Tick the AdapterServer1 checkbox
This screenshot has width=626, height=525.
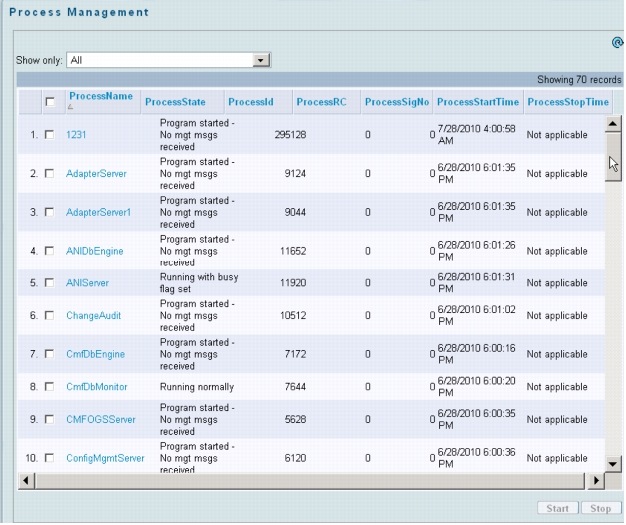(50, 212)
